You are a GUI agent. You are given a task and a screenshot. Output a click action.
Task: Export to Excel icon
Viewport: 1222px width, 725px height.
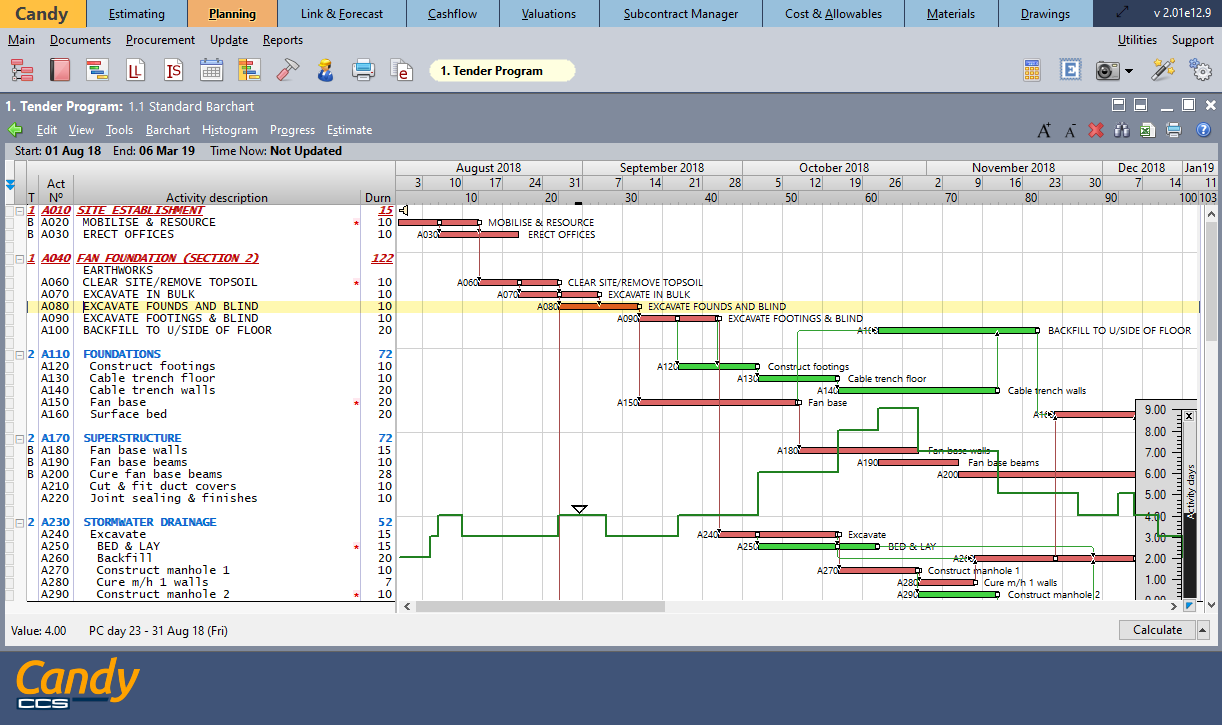1147,130
